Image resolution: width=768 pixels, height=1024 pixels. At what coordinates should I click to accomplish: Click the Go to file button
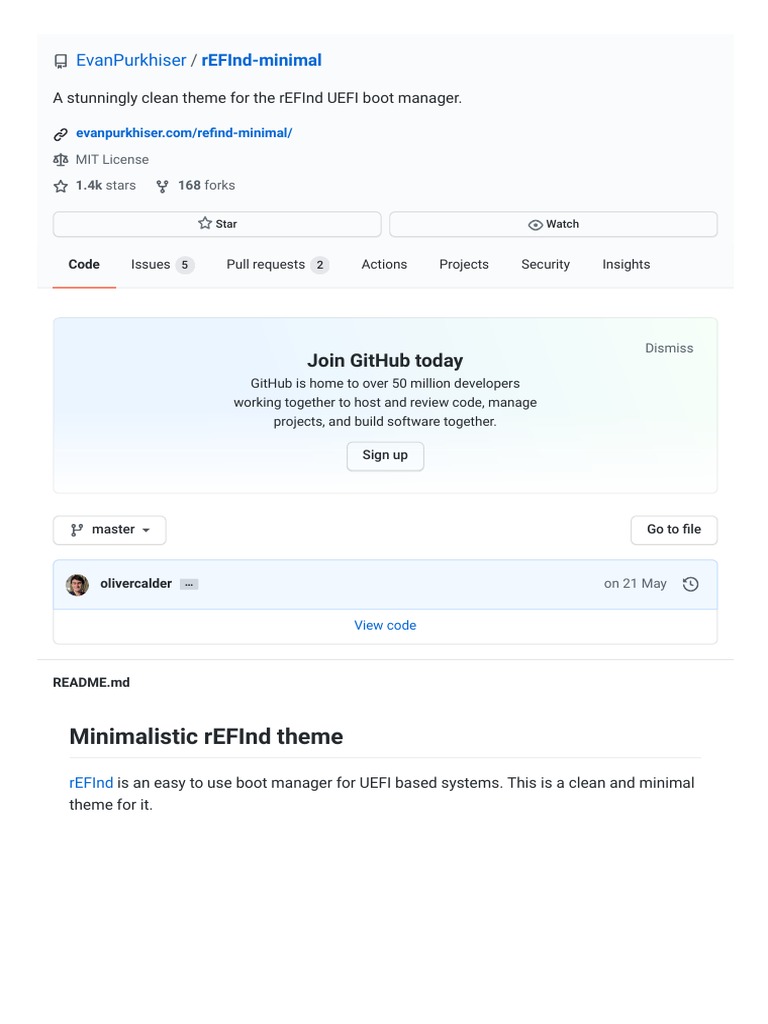(x=674, y=530)
